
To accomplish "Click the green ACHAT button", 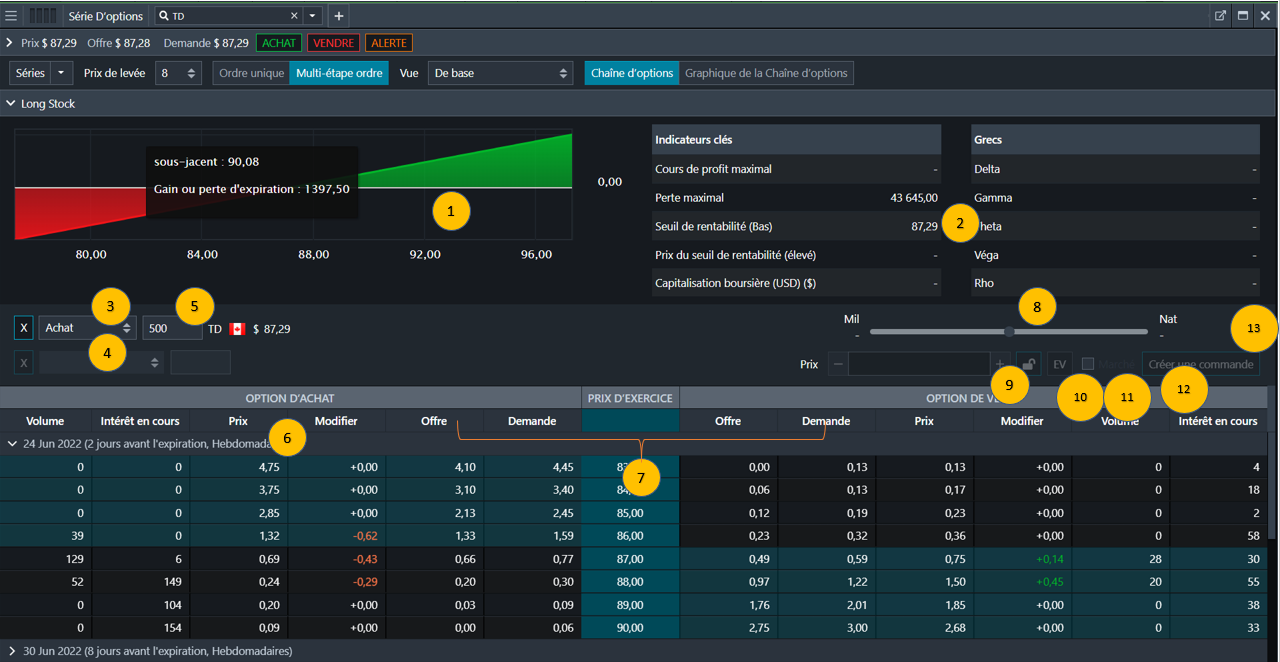I will (x=279, y=43).
